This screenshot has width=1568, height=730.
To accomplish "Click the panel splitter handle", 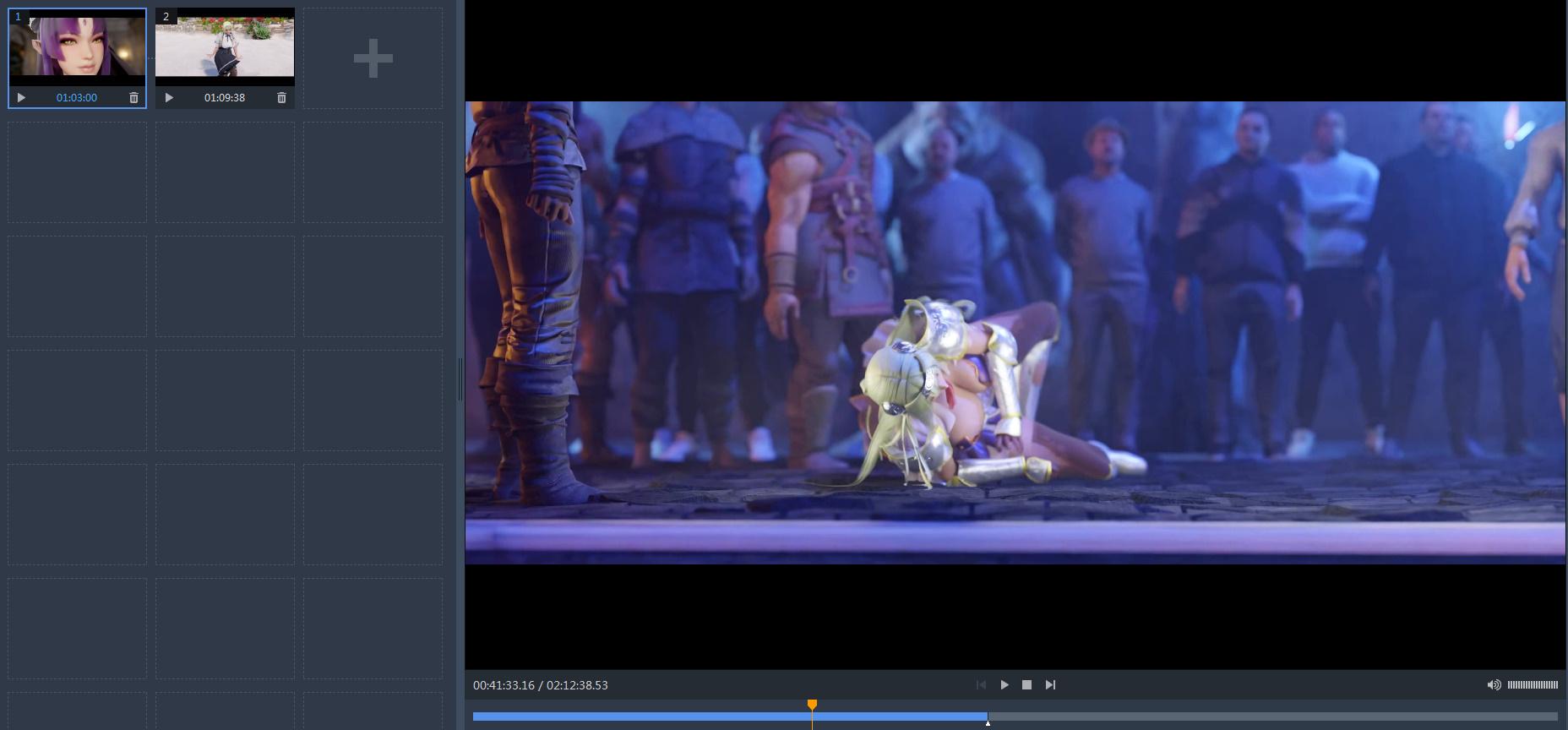I will (x=460, y=379).
